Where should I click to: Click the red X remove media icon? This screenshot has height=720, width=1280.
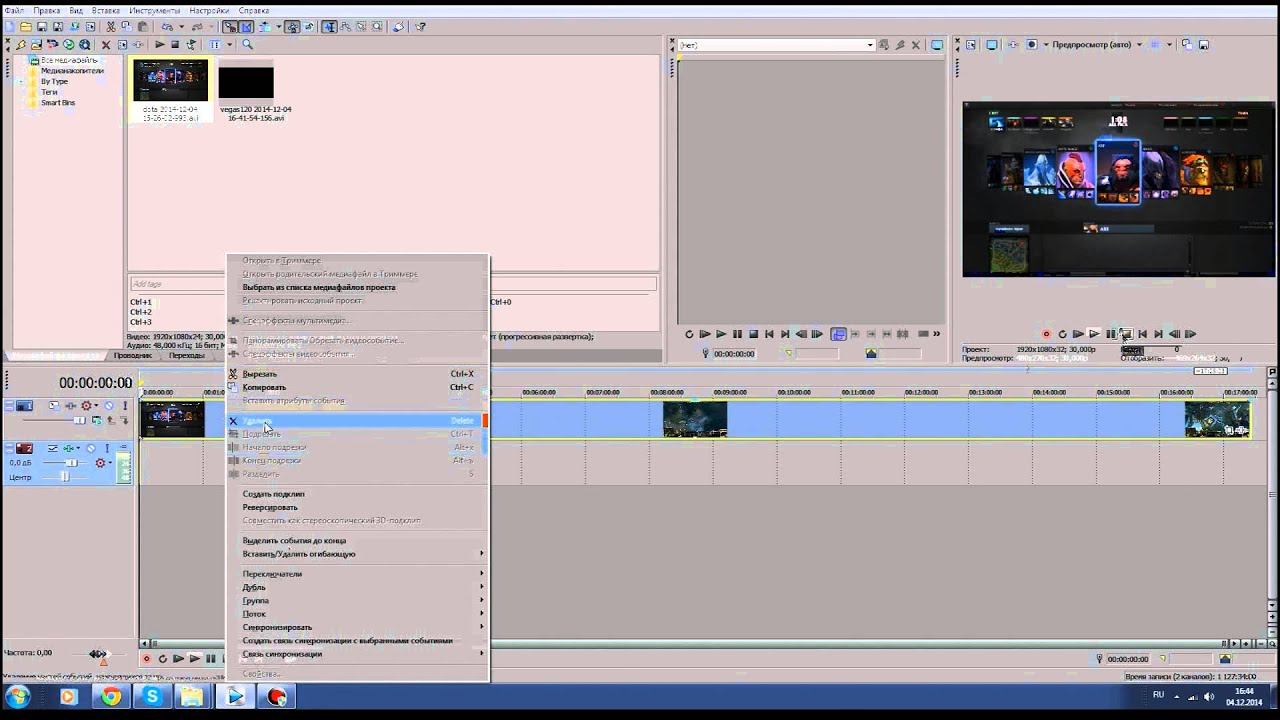click(105, 45)
